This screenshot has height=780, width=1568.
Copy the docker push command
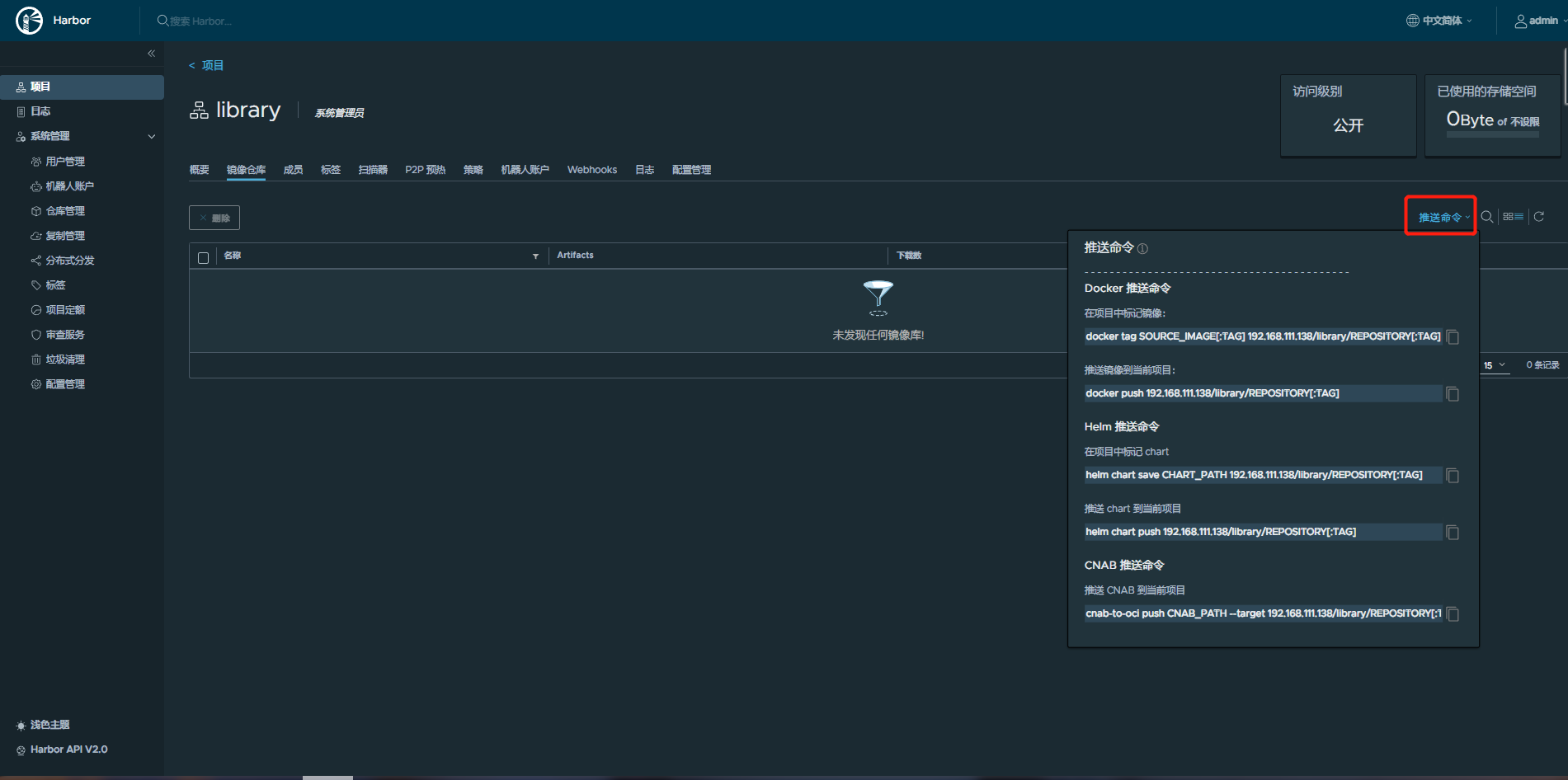pos(1453,394)
